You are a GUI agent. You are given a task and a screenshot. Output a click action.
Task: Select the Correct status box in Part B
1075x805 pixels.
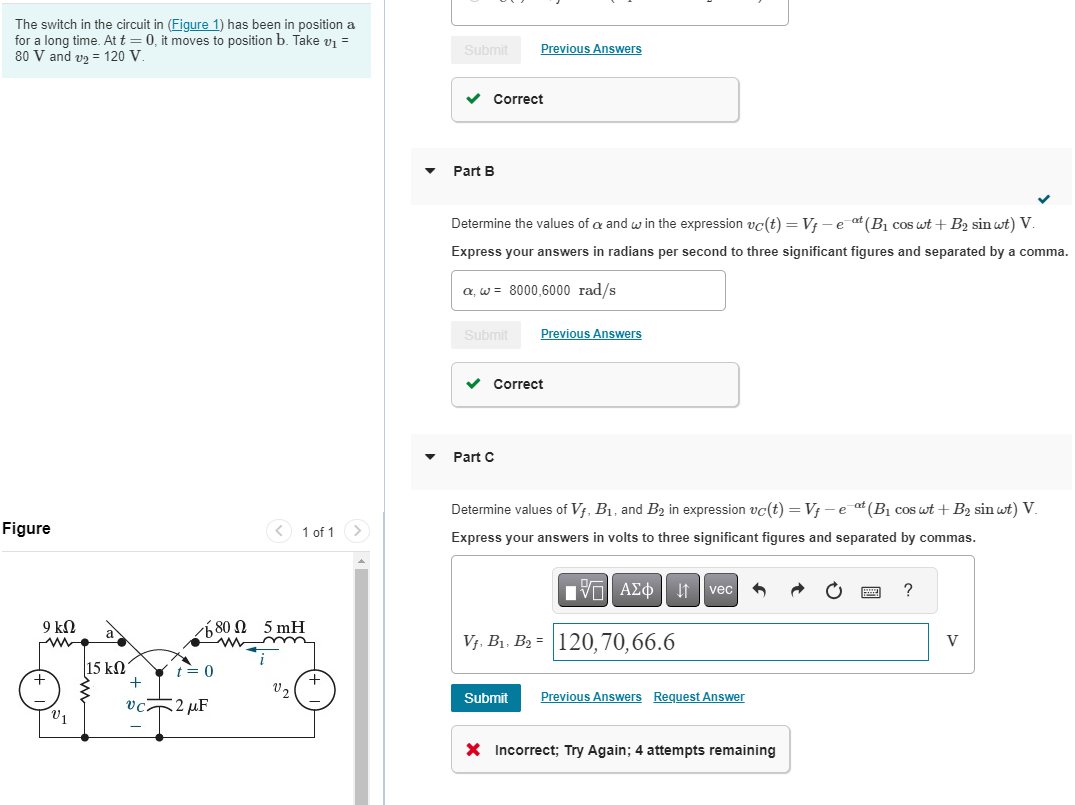(x=594, y=384)
